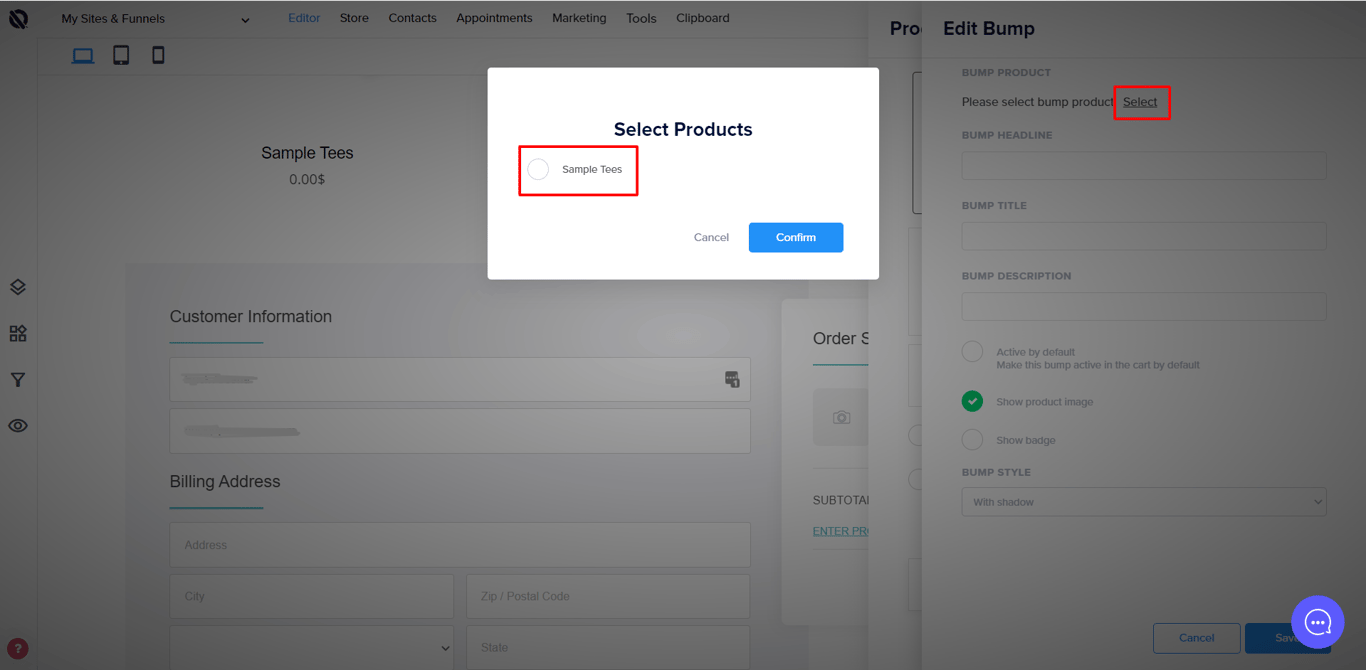Enable the Active by default option
This screenshot has width=1366, height=670.
point(972,352)
